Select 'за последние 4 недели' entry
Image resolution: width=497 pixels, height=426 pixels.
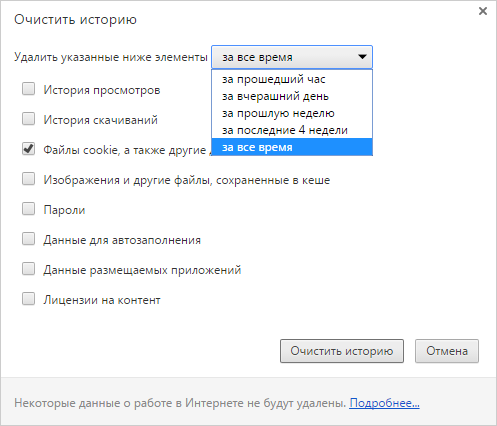click(x=292, y=130)
